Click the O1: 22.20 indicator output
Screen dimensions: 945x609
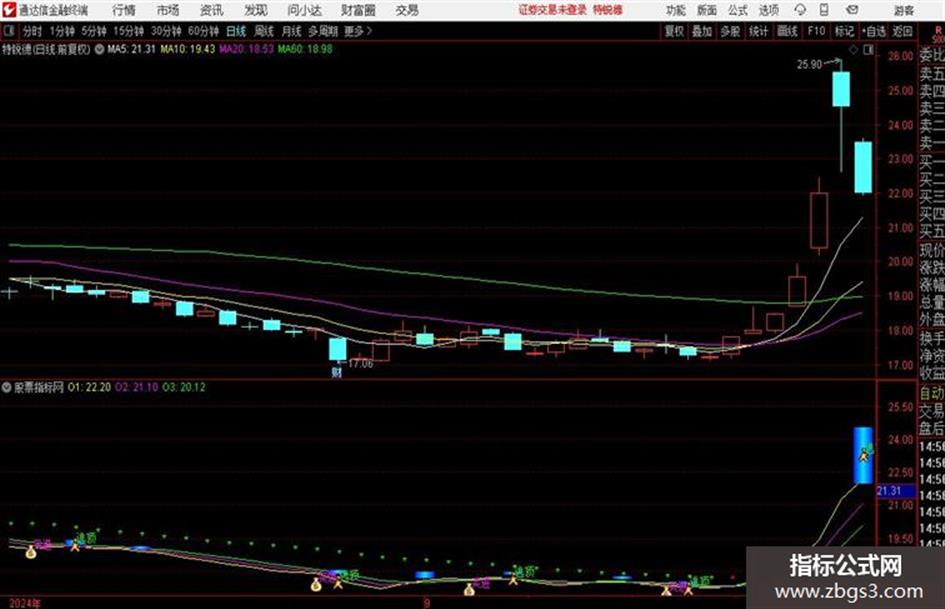click(x=89, y=388)
